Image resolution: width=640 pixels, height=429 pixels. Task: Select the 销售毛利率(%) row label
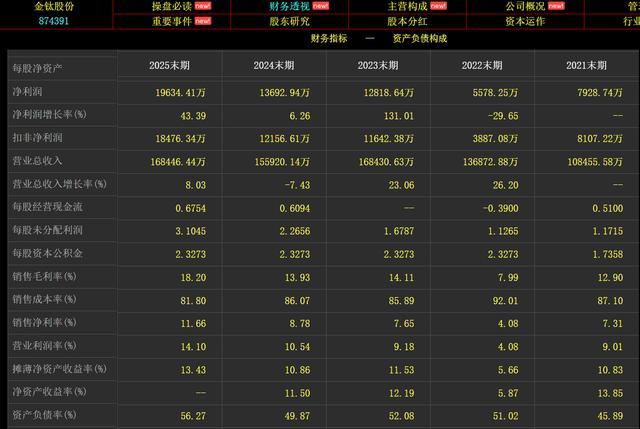[x=44, y=276]
